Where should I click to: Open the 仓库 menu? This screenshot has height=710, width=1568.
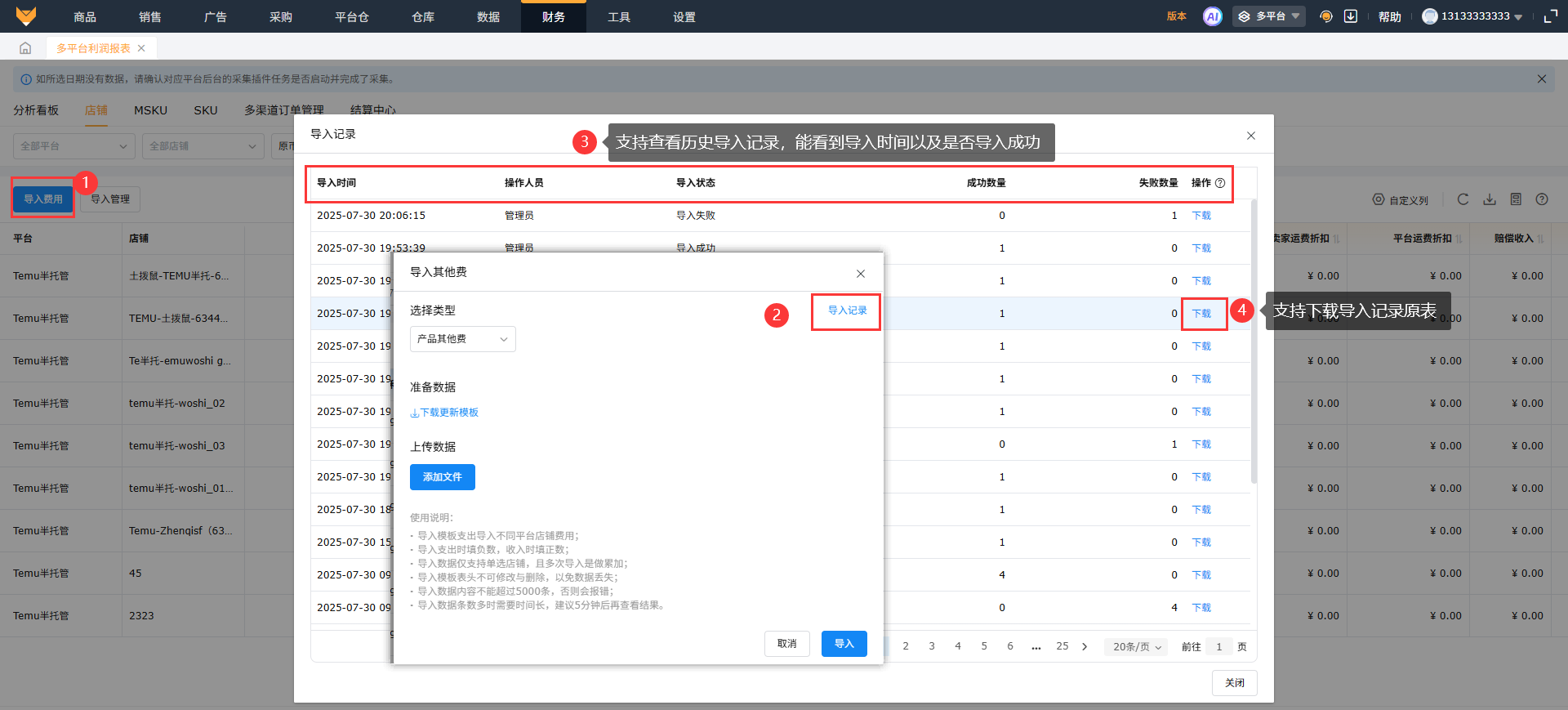[x=423, y=16]
